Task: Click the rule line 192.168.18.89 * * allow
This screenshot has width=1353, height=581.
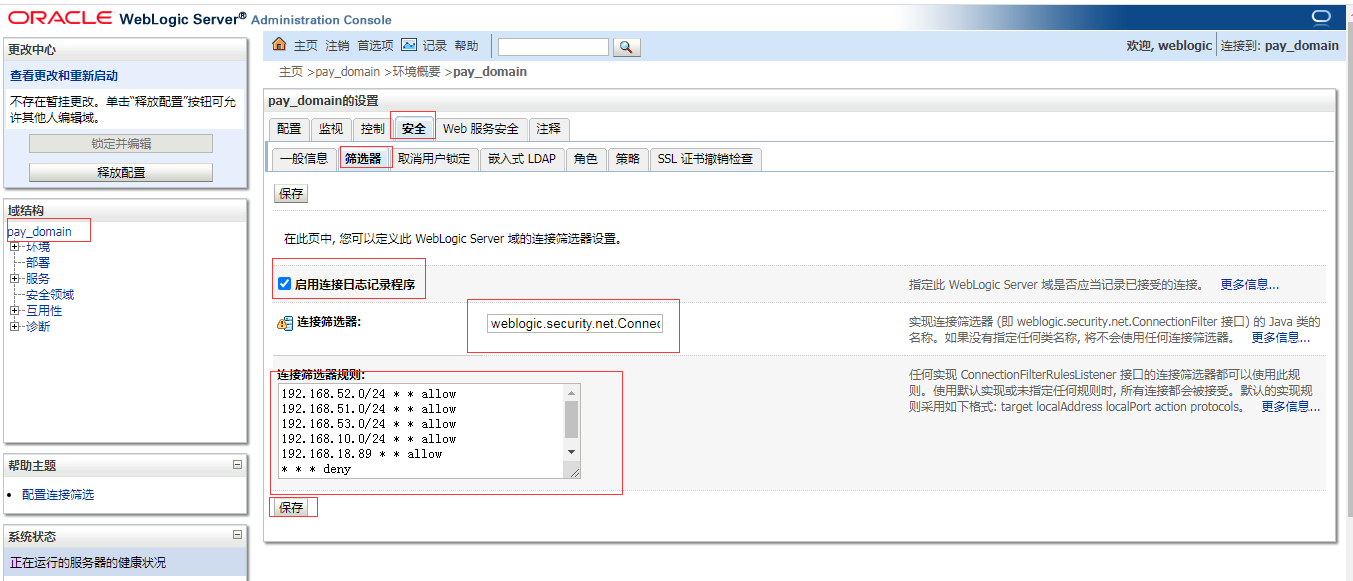Action: (361, 454)
